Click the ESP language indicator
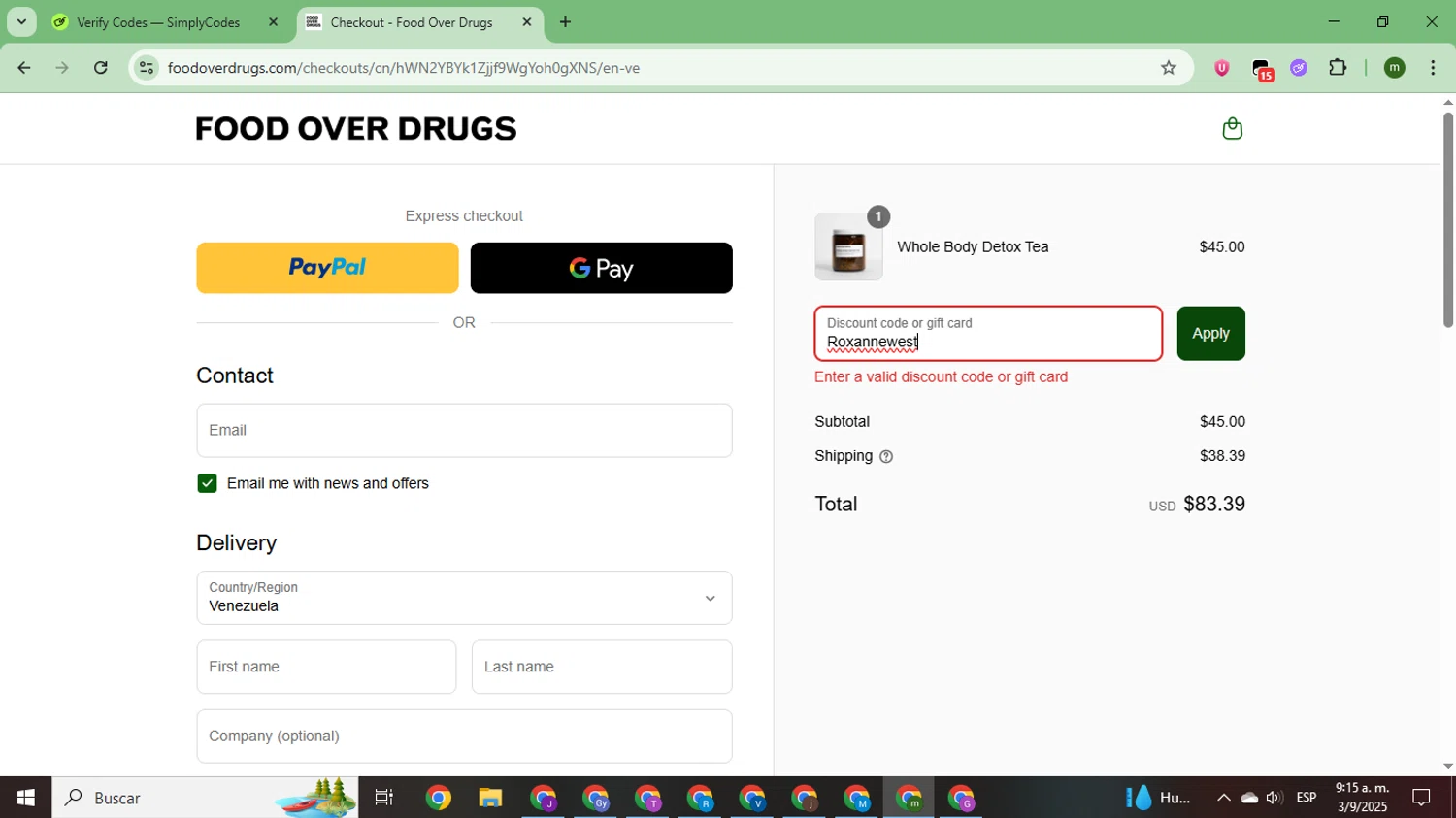 tap(1307, 798)
